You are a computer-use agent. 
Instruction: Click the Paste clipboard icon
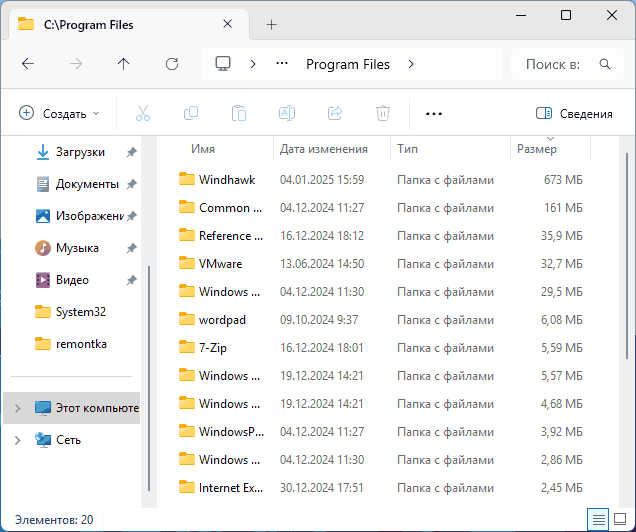pos(238,113)
